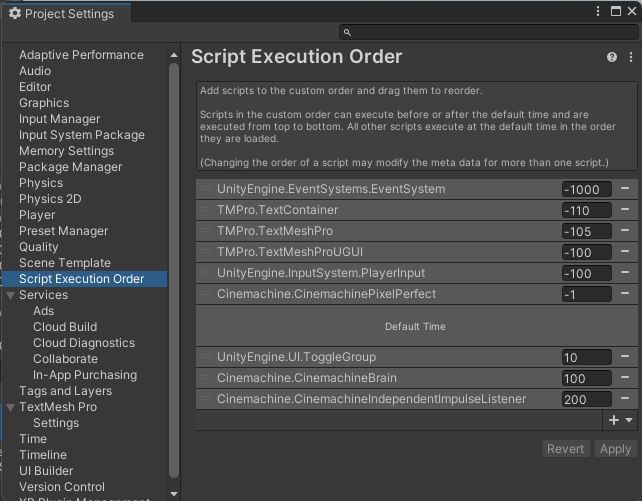Click the Revert button
The height and width of the screenshot is (501, 642).
pos(566,449)
